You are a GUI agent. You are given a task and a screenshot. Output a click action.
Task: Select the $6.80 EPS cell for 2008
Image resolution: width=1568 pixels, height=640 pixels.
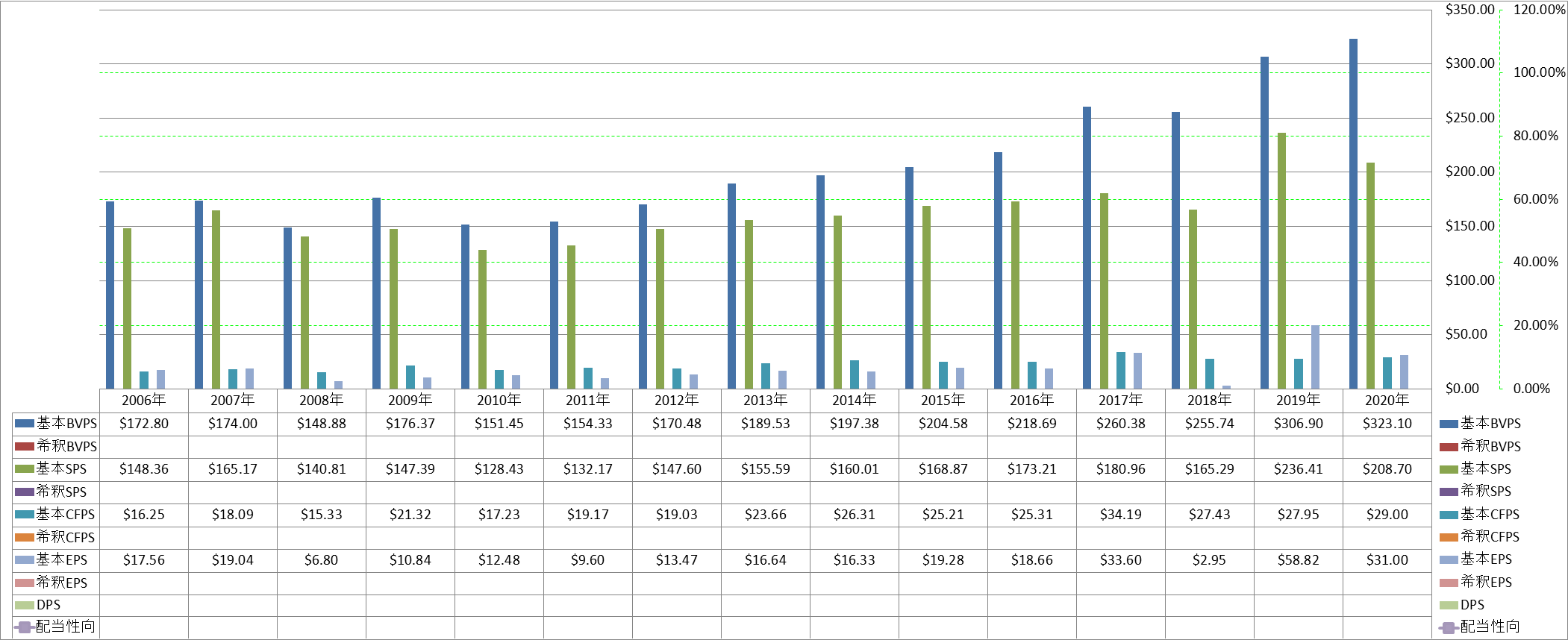click(321, 560)
